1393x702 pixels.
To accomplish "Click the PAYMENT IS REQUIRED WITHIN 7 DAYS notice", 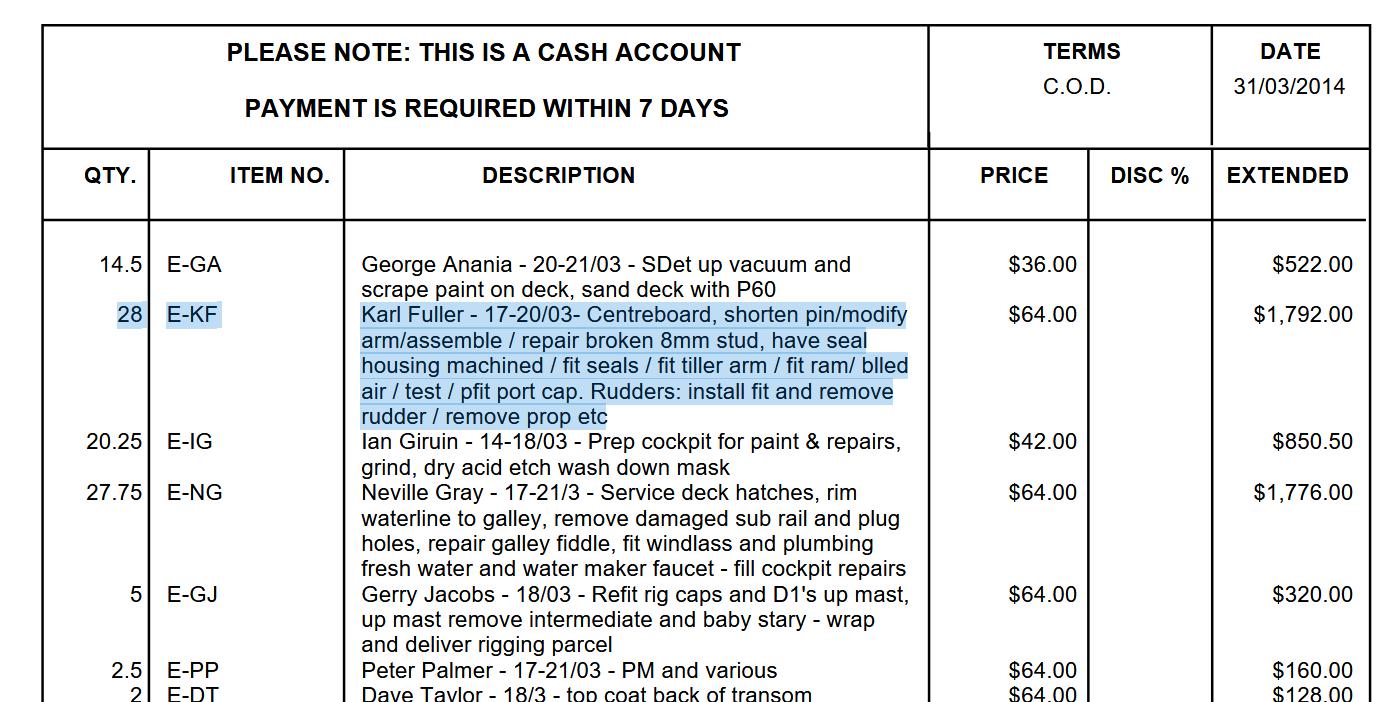I will pyautogui.click(x=487, y=109).
